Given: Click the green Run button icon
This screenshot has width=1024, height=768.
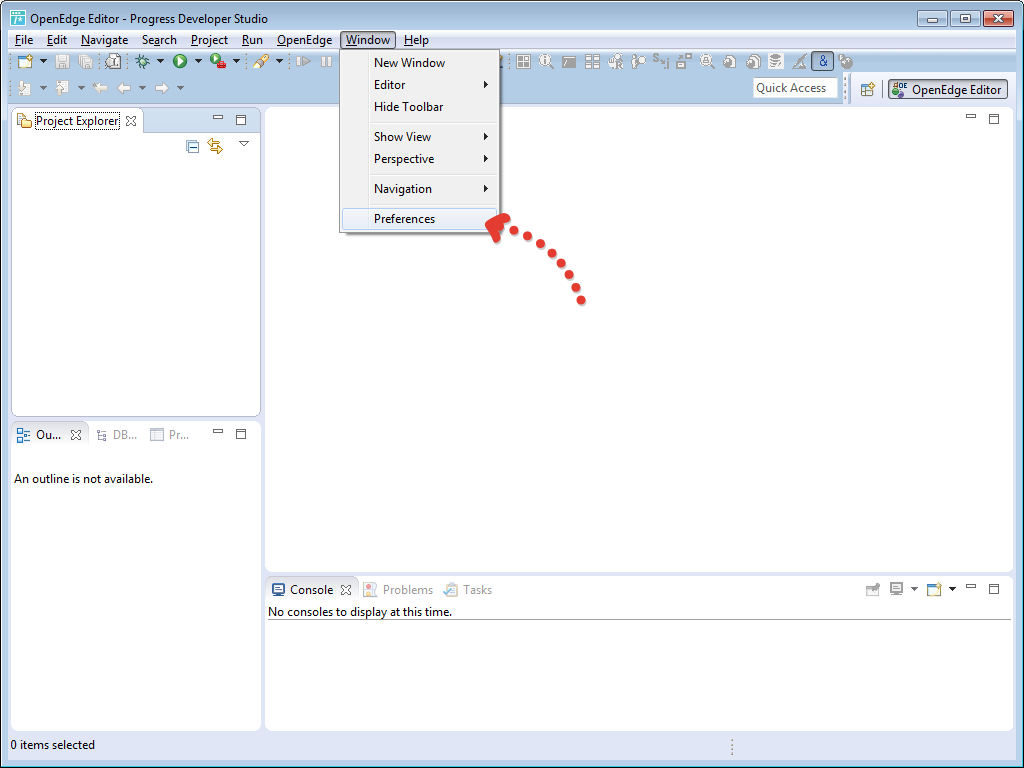Looking at the screenshot, I should point(180,61).
